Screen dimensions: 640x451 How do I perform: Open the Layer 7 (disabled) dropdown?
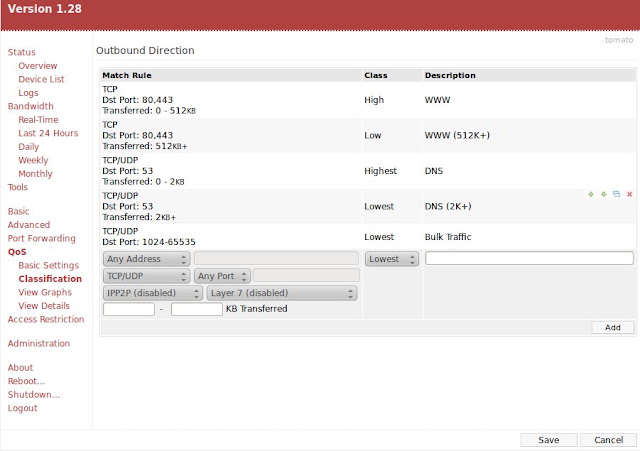coord(282,293)
